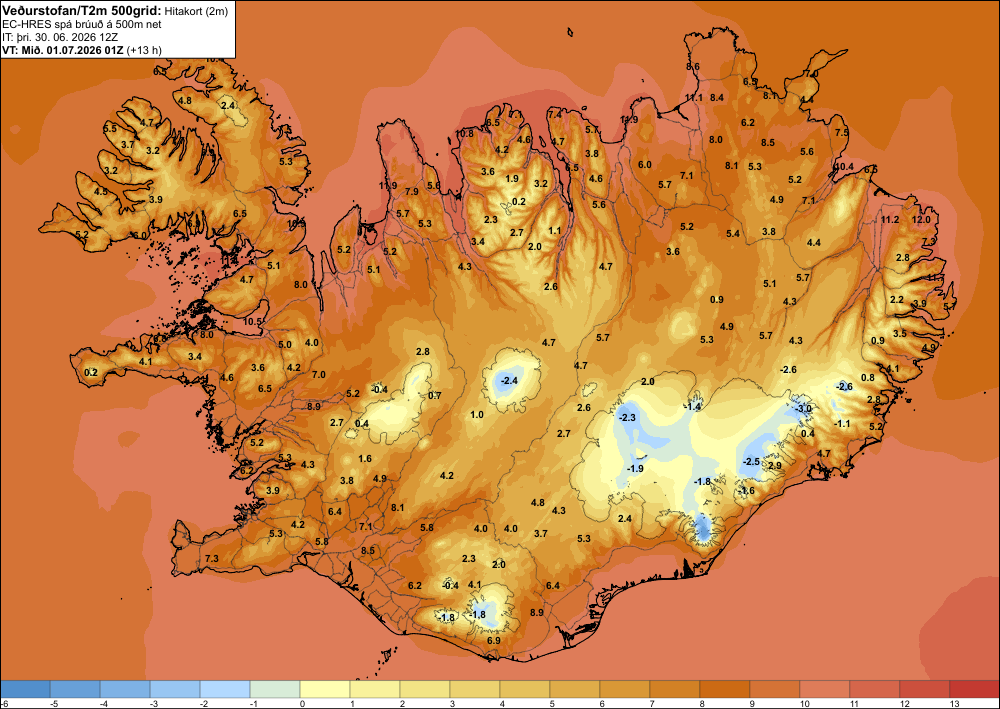The height and width of the screenshot is (709, 1000).
Task: Click the '1.6' temperature value
Action: pos(365,458)
